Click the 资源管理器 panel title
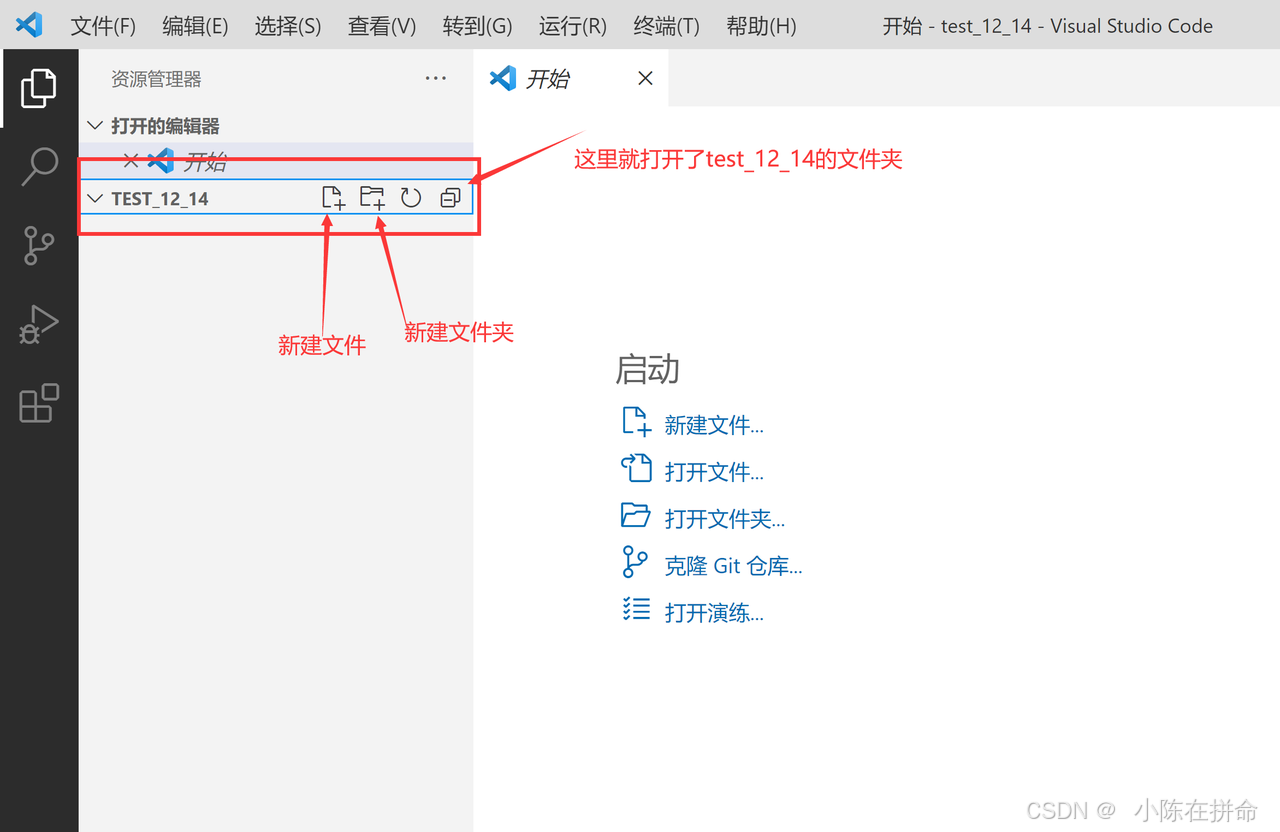This screenshot has height=832, width=1280. [156, 79]
